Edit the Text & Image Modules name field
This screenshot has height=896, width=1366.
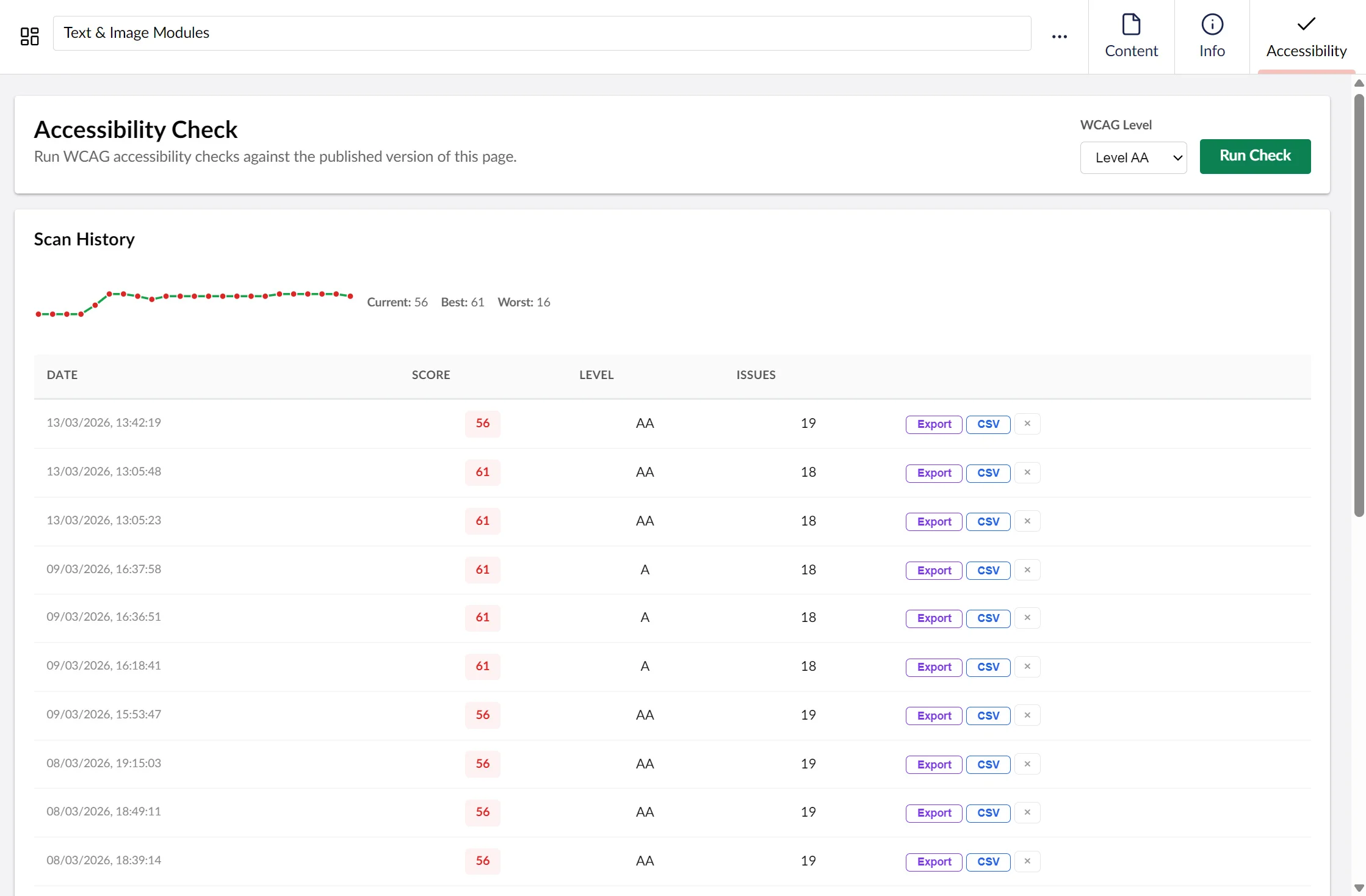[x=542, y=33]
